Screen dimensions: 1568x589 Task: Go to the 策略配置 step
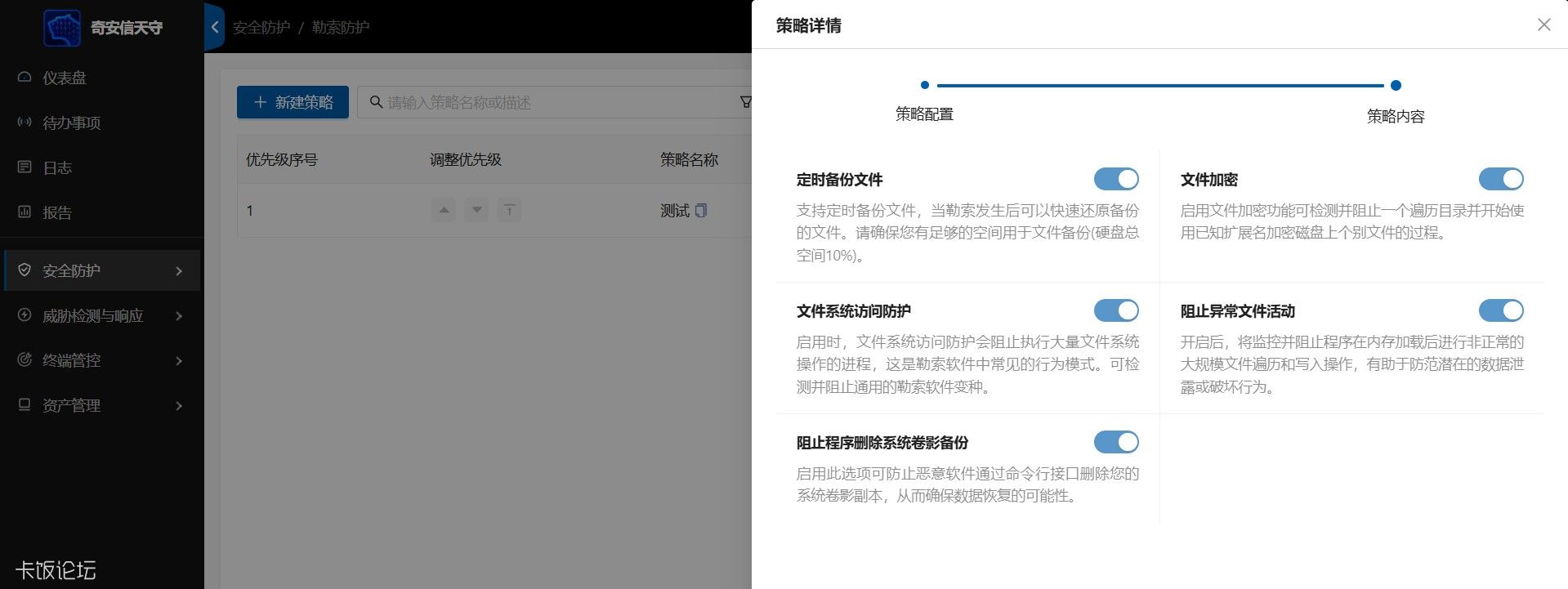coord(924,85)
